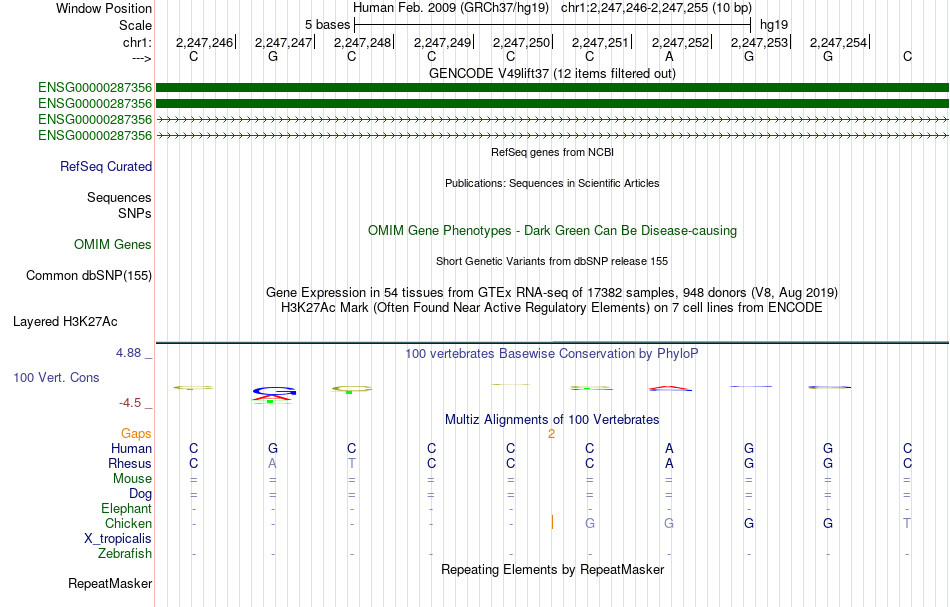Click the H3K27Ac Mark track title
Viewport: 950px width, 607px height.
pos(552,308)
